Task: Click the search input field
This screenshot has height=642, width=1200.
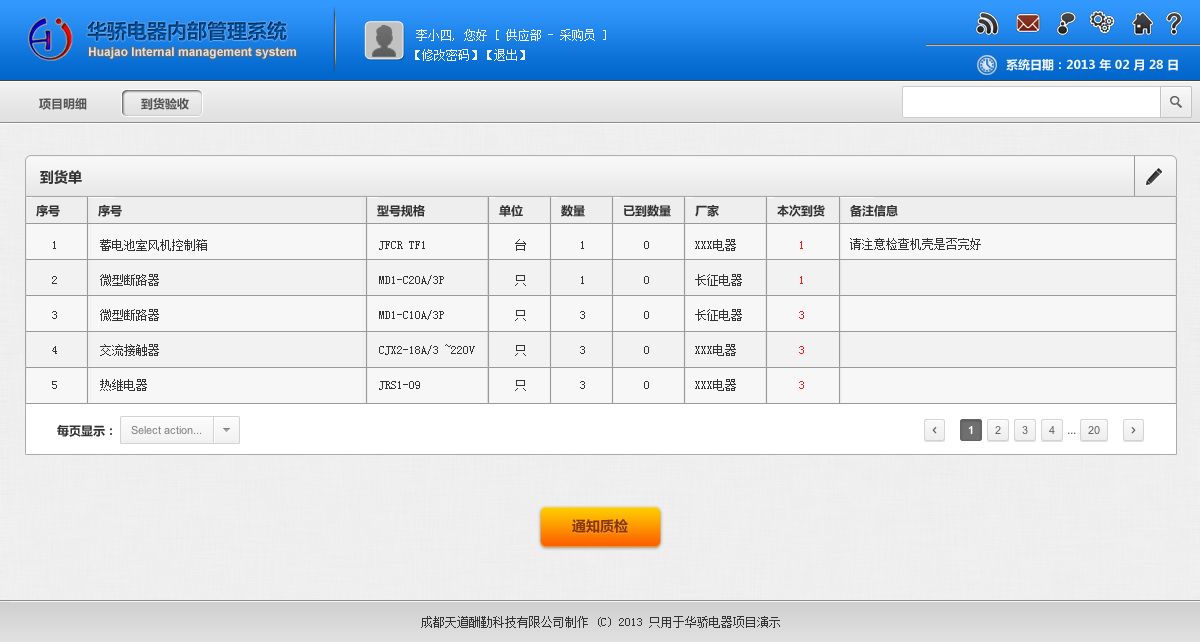Action: (1031, 102)
